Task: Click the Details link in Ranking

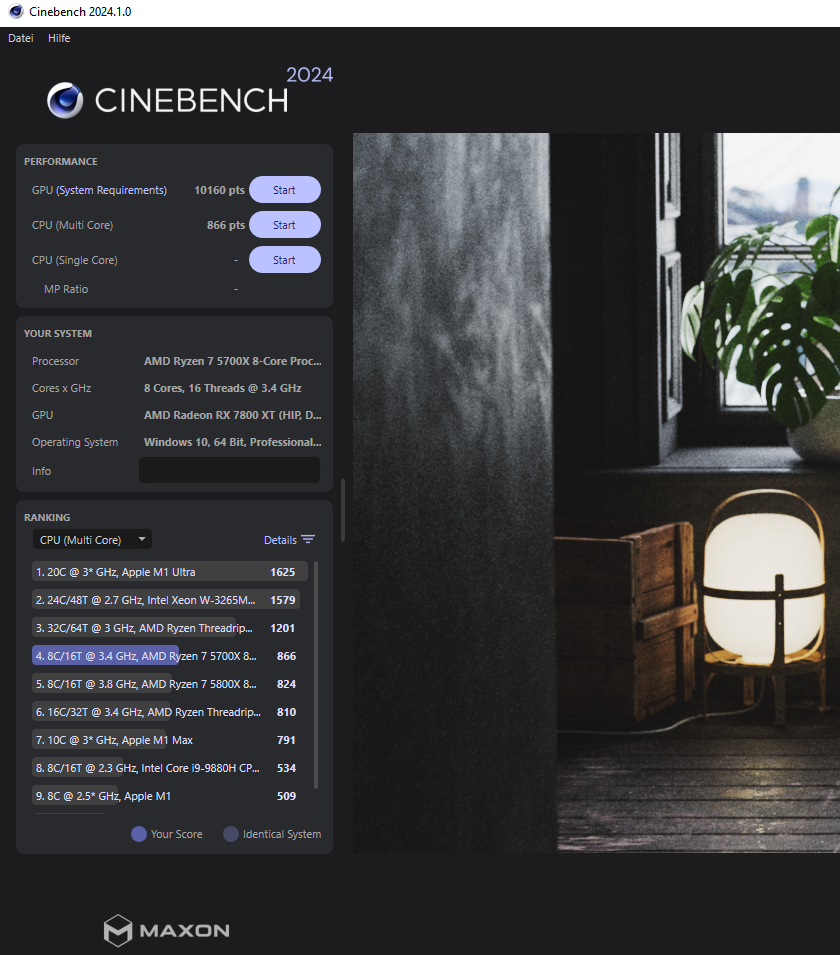Action: tap(280, 540)
